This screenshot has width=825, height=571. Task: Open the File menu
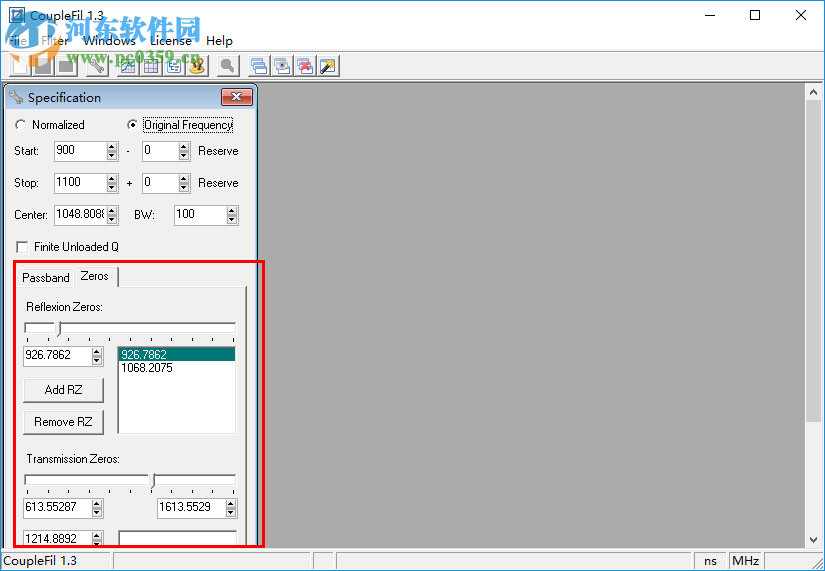pos(18,41)
